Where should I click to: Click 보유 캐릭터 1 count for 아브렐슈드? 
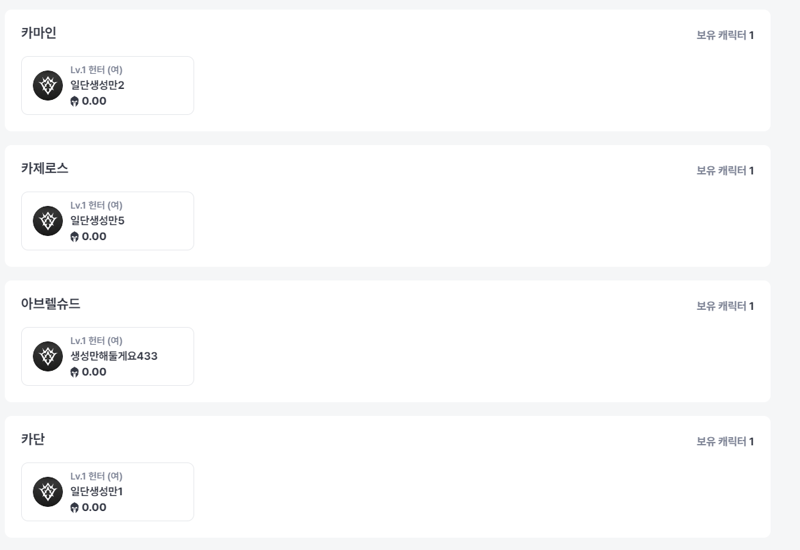coord(725,306)
